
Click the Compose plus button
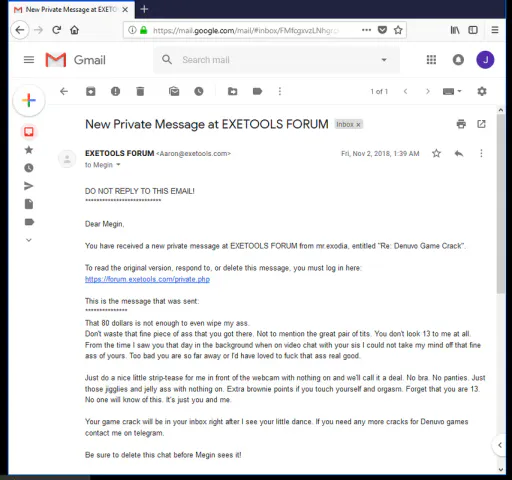[29, 100]
